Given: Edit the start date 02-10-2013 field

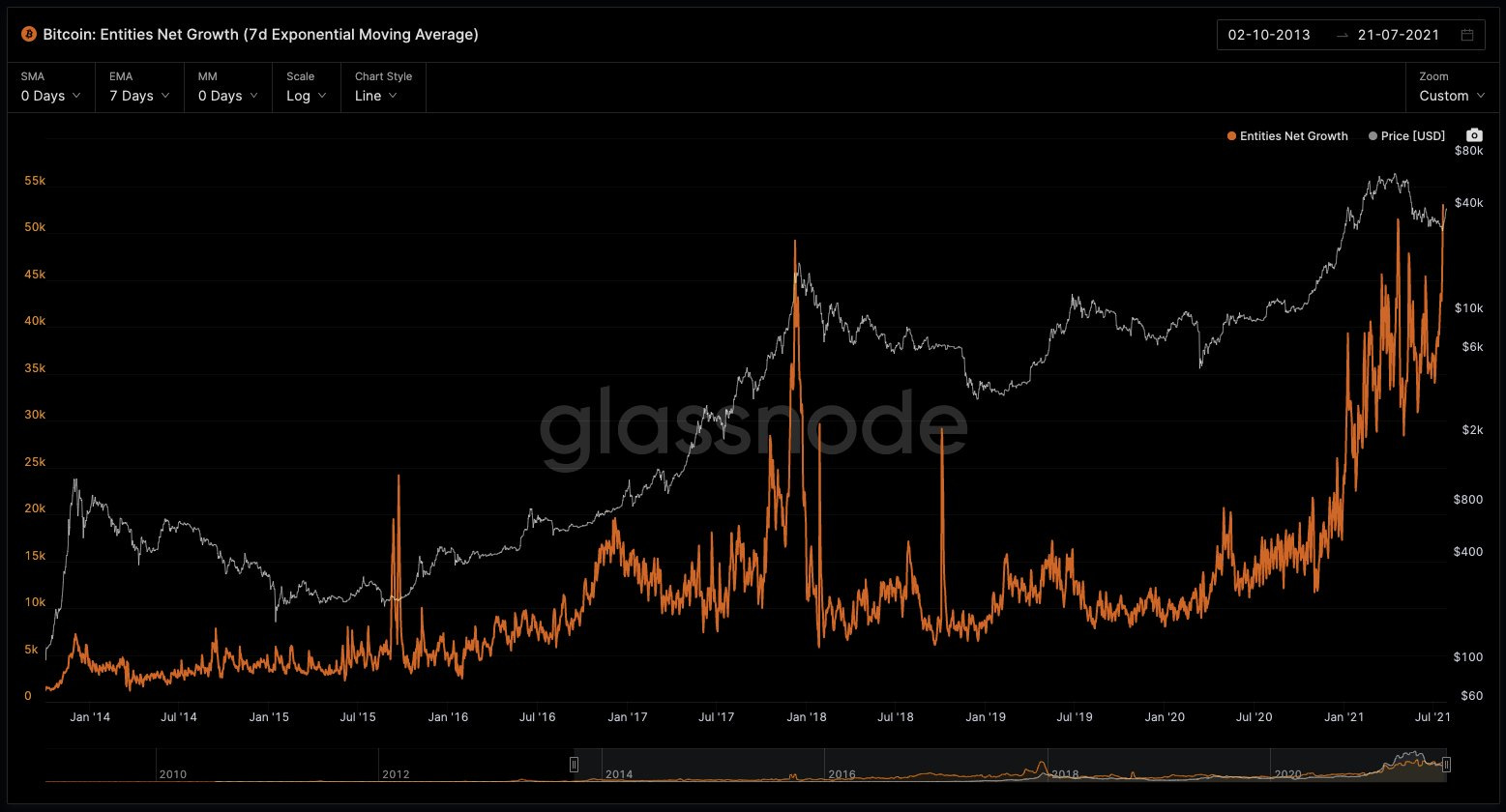Looking at the screenshot, I should (x=1269, y=35).
